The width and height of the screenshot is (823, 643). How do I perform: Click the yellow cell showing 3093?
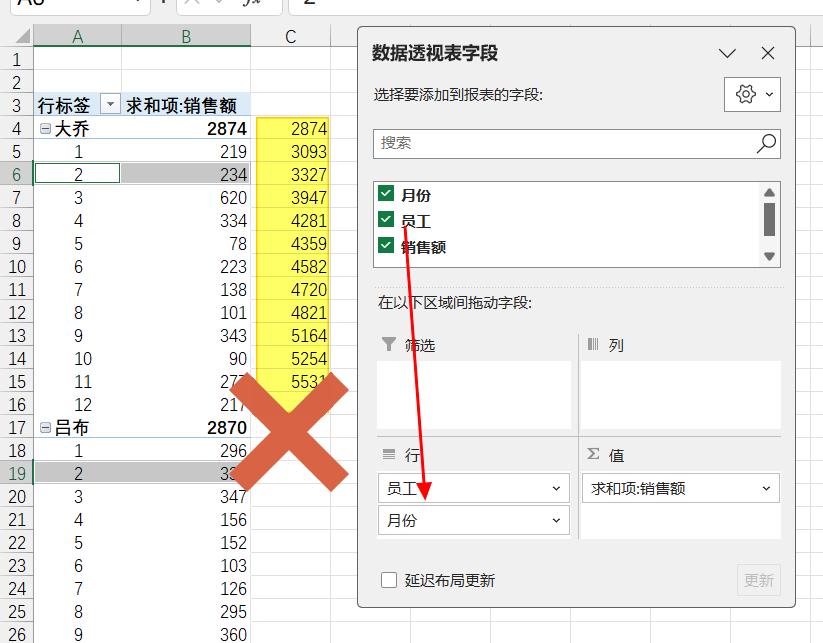pos(292,152)
